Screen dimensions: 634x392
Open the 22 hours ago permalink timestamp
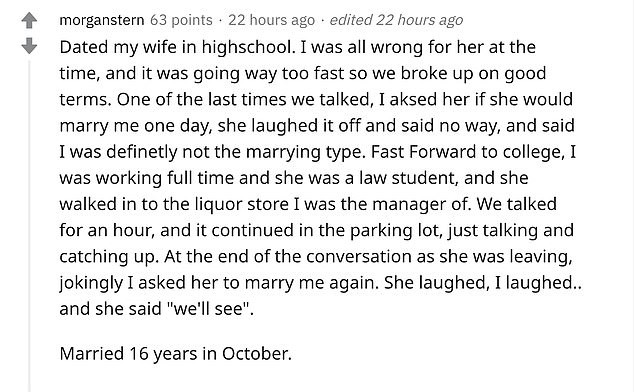point(271,20)
